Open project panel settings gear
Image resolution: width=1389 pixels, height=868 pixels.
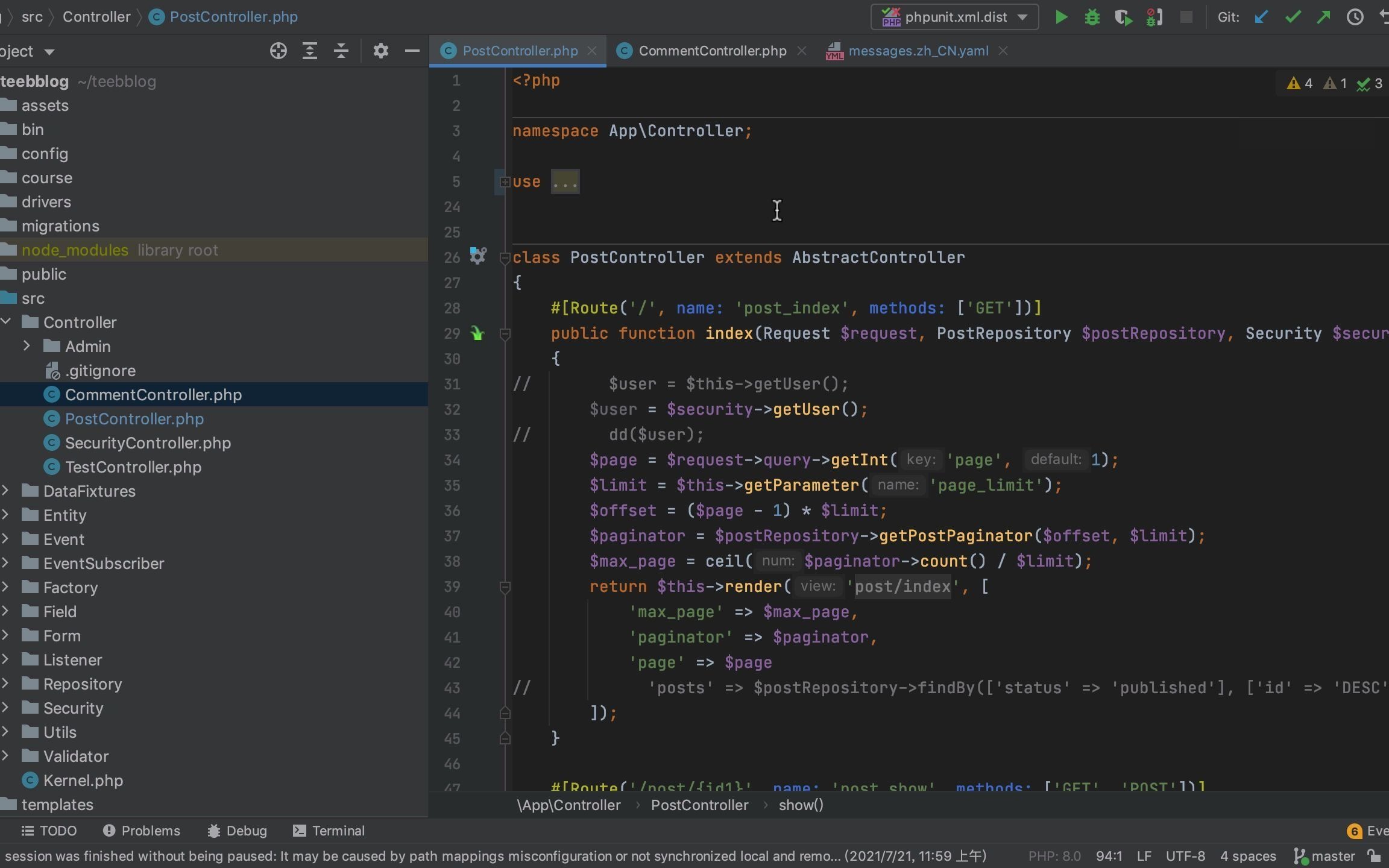[380, 51]
